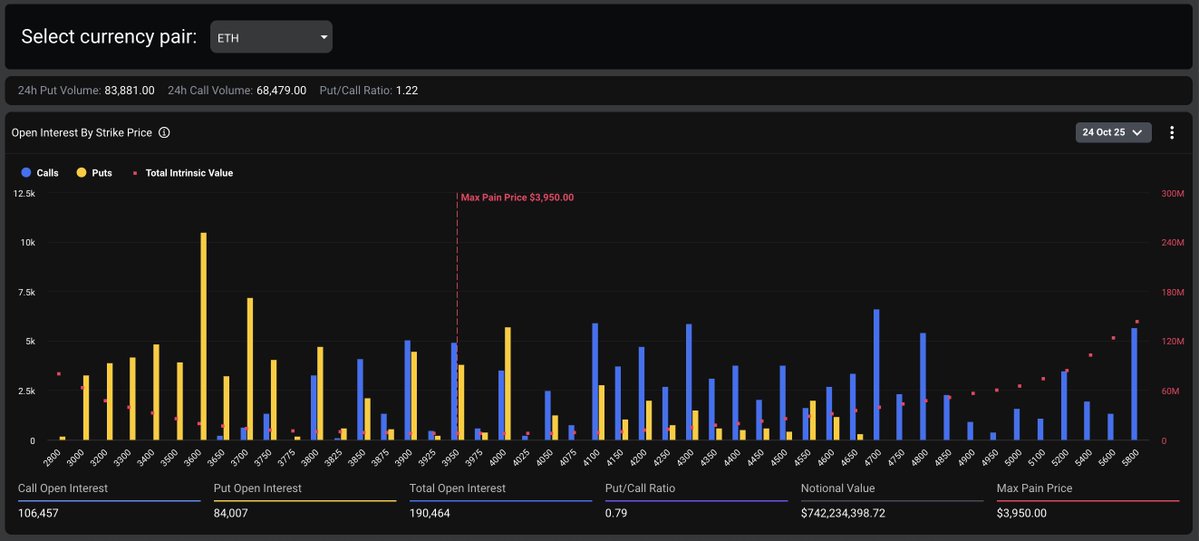This screenshot has width=1199, height=541.
Task: Toggle the Calls series in the legend
Action: (x=40, y=173)
